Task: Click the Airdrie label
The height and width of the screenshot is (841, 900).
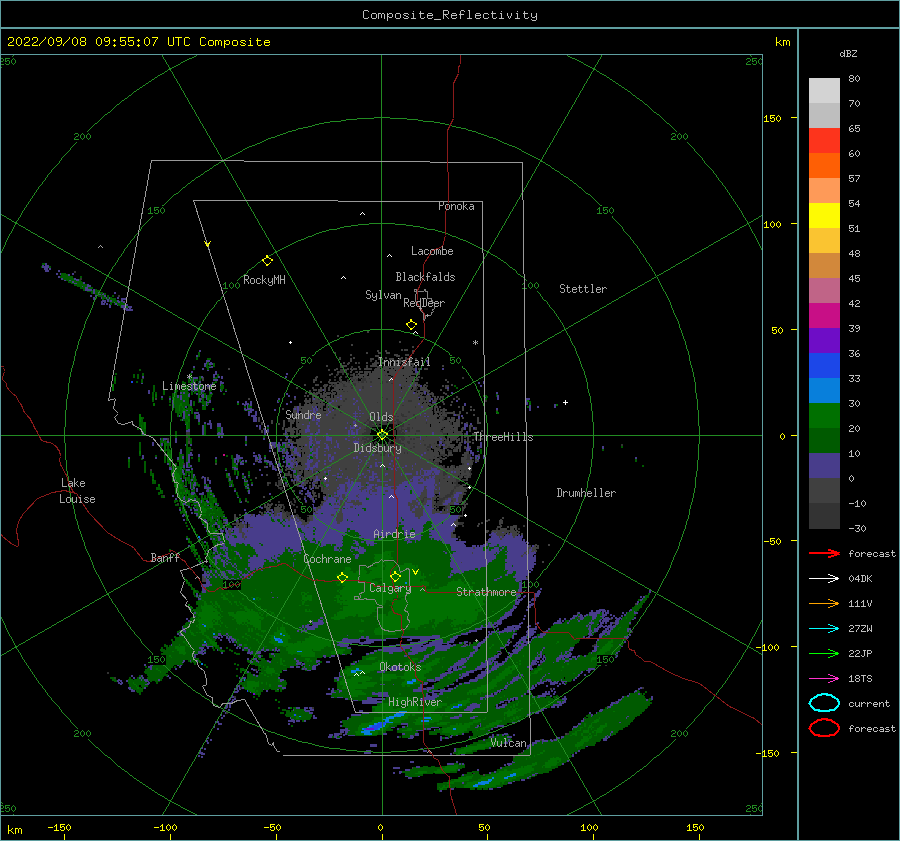Action: tap(394, 534)
